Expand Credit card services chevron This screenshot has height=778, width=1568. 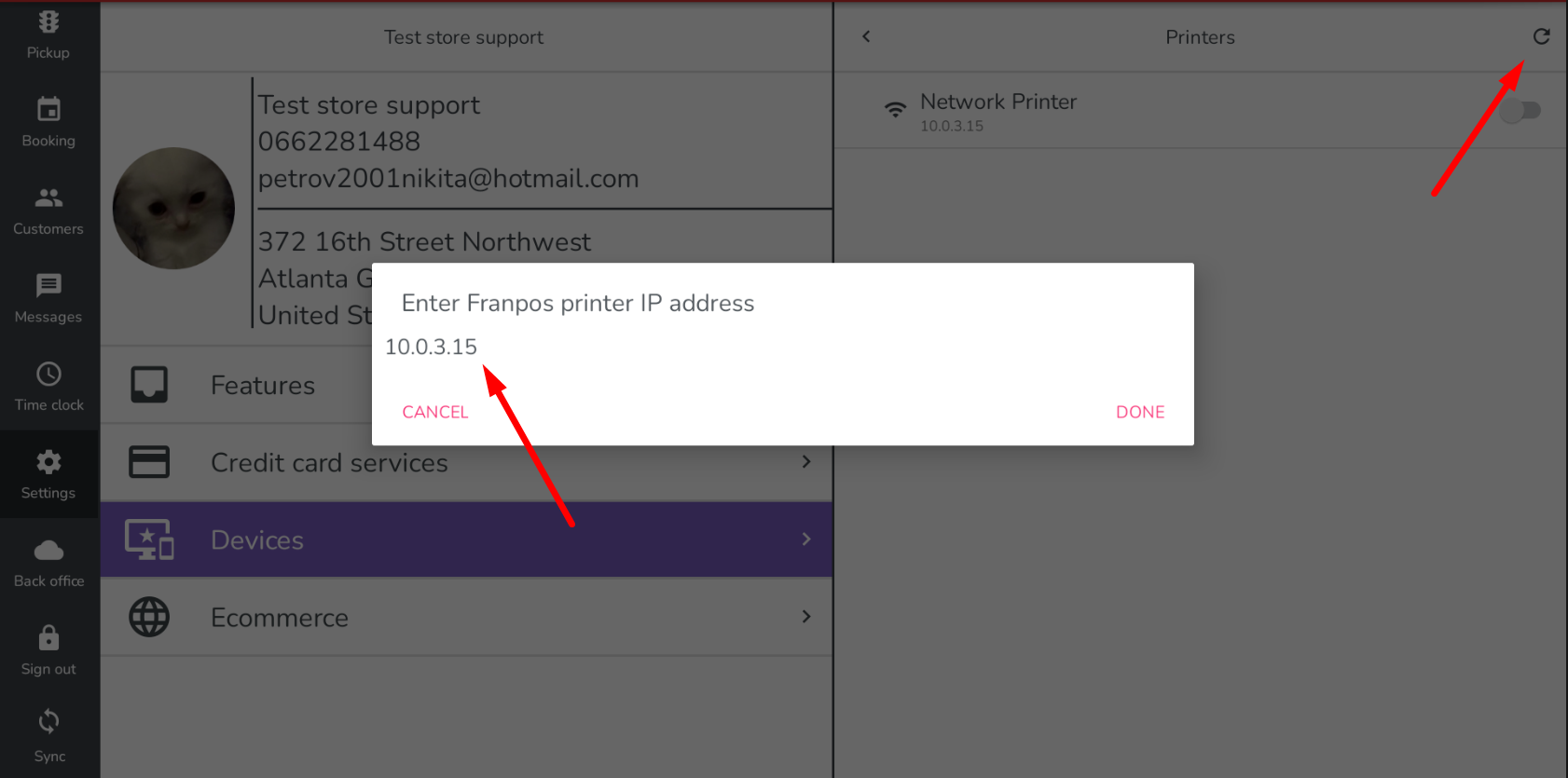(806, 462)
